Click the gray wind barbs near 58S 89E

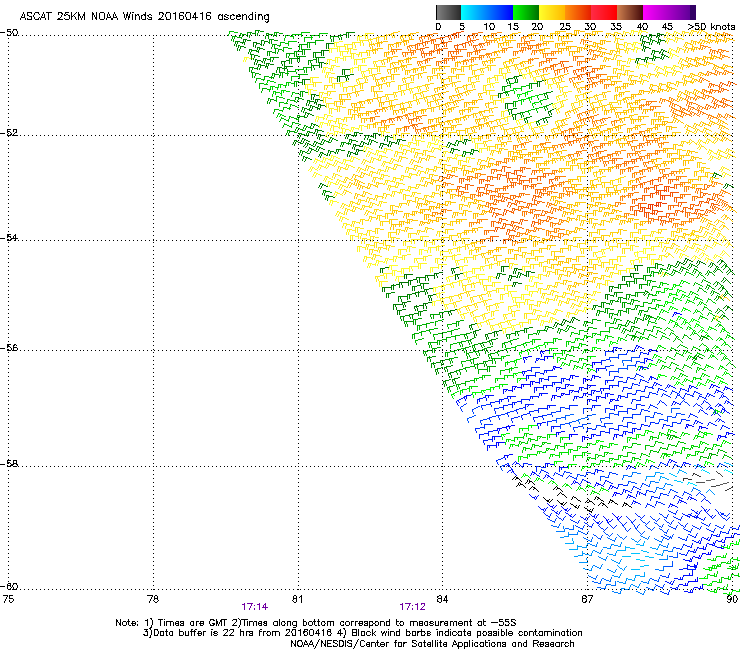tap(708, 481)
